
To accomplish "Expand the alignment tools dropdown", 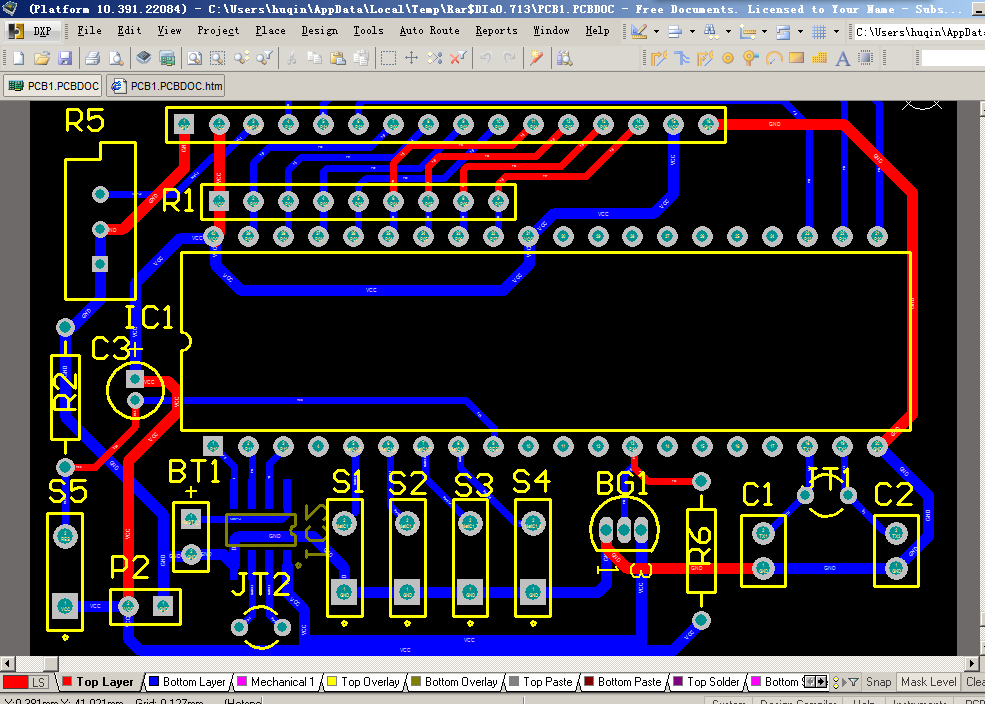I will [692, 31].
